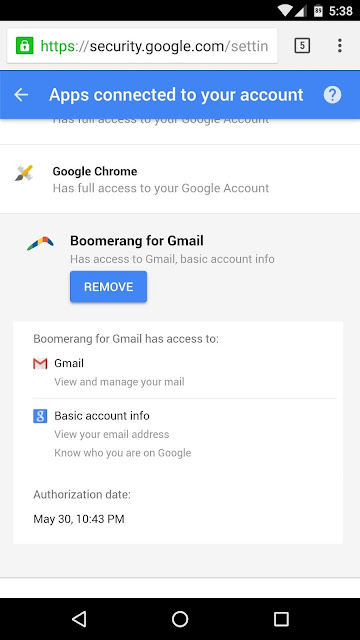Image resolution: width=360 pixels, height=640 pixels.
Task: Tap the green secure lock icon
Action: (24, 46)
